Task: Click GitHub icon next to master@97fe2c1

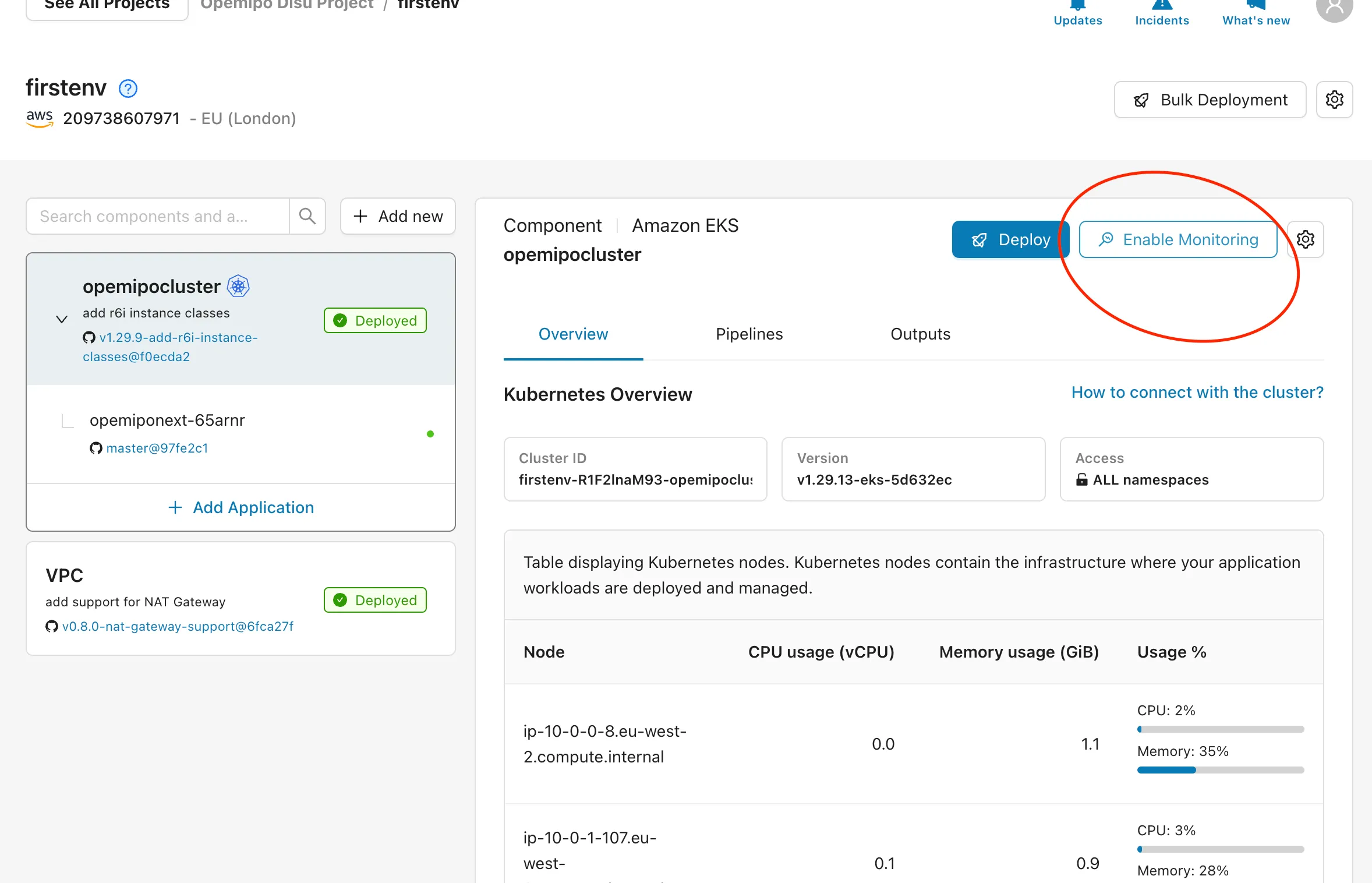Action: pyautogui.click(x=96, y=448)
